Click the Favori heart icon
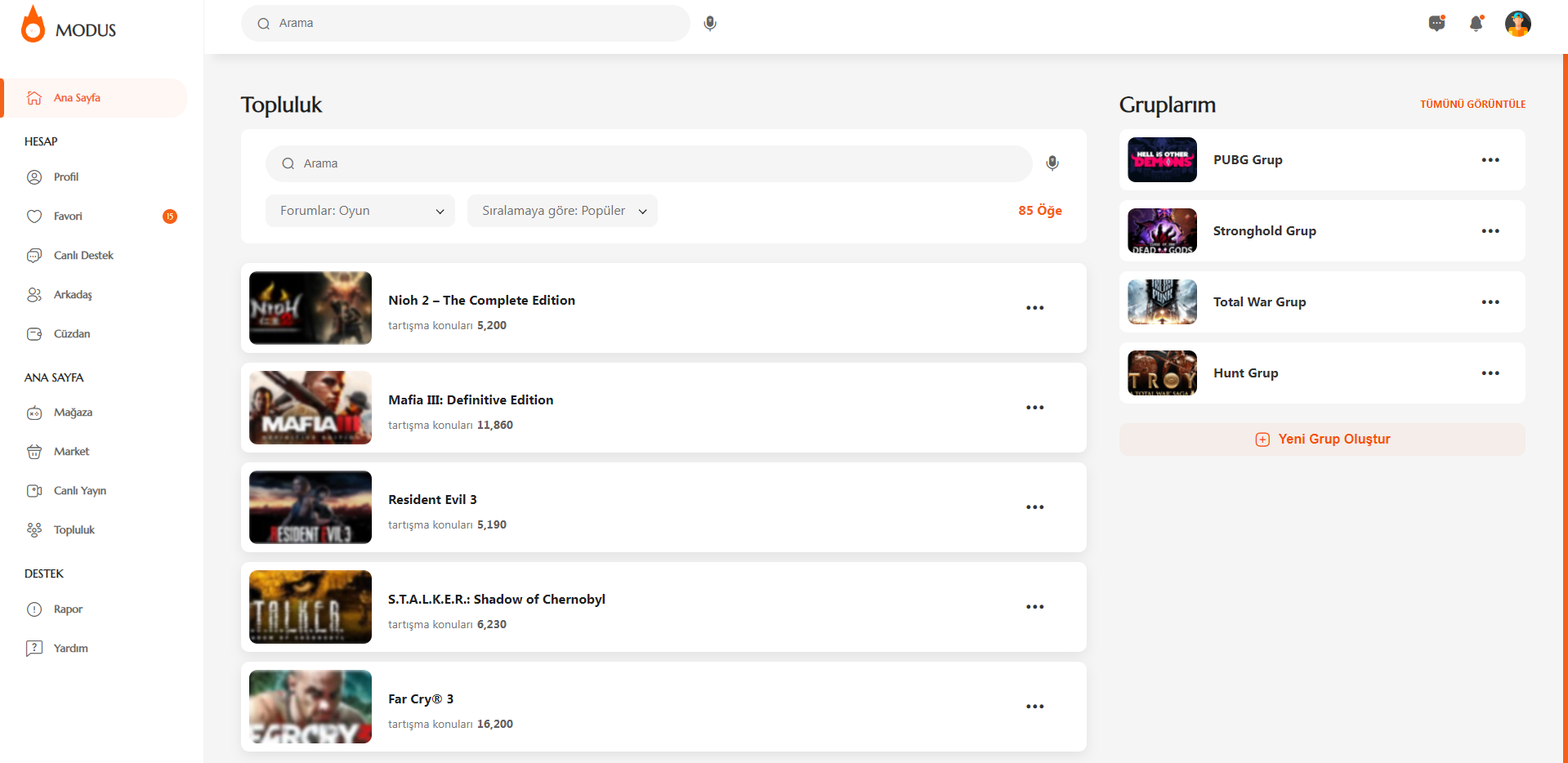This screenshot has width=1568, height=763. click(x=34, y=216)
